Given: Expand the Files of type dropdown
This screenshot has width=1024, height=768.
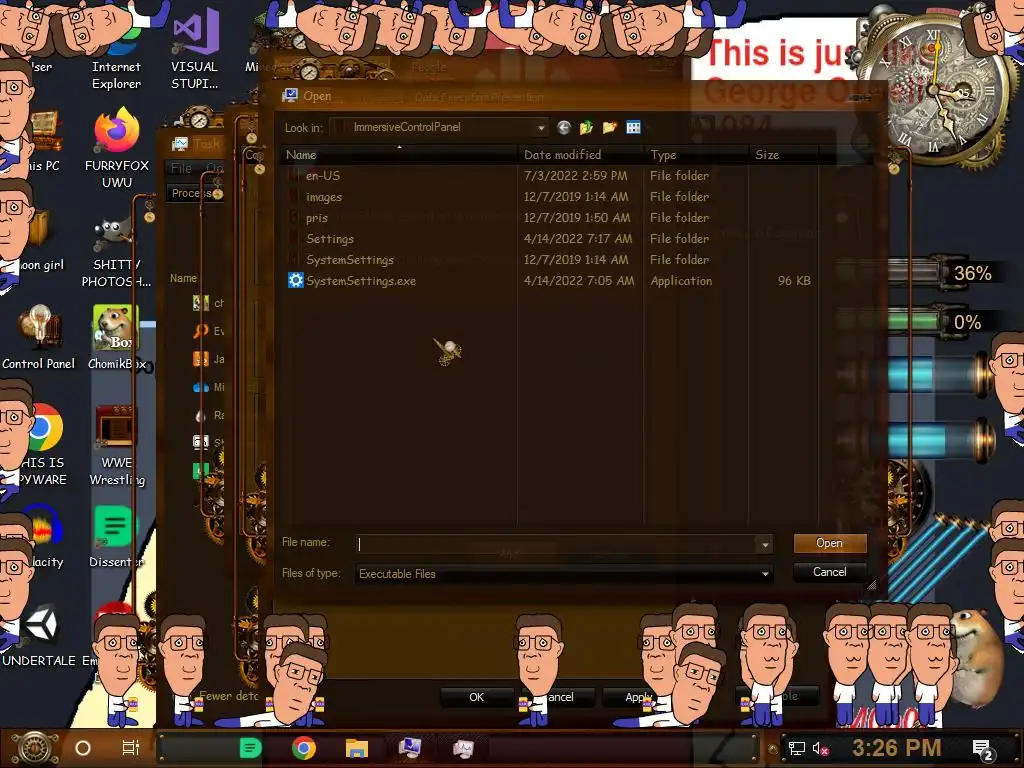Looking at the screenshot, I should (765, 574).
